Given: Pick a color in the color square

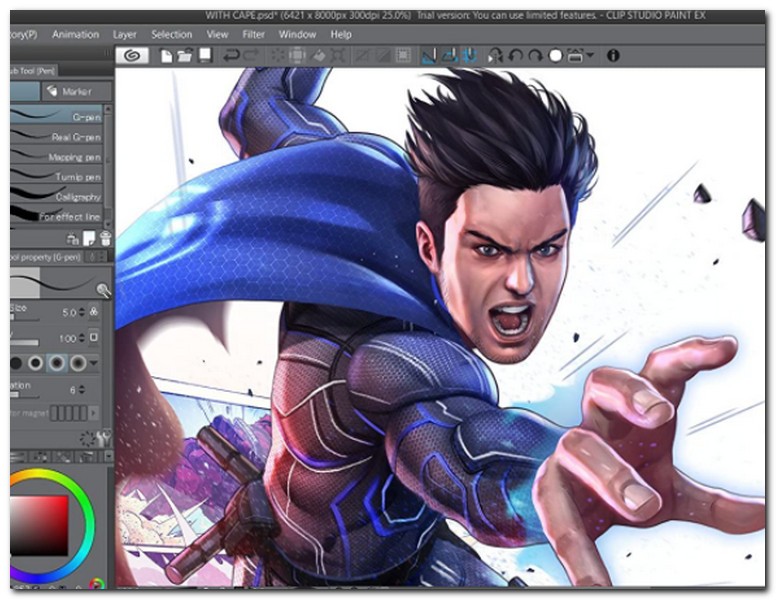Looking at the screenshot, I should tap(39, 526).
